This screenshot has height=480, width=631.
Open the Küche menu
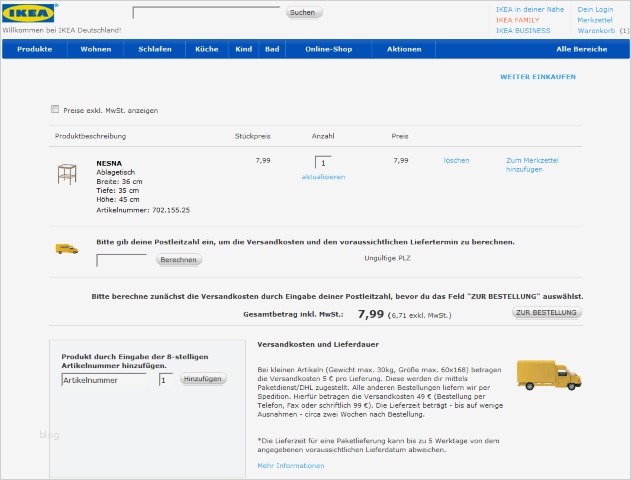(207, 49)
